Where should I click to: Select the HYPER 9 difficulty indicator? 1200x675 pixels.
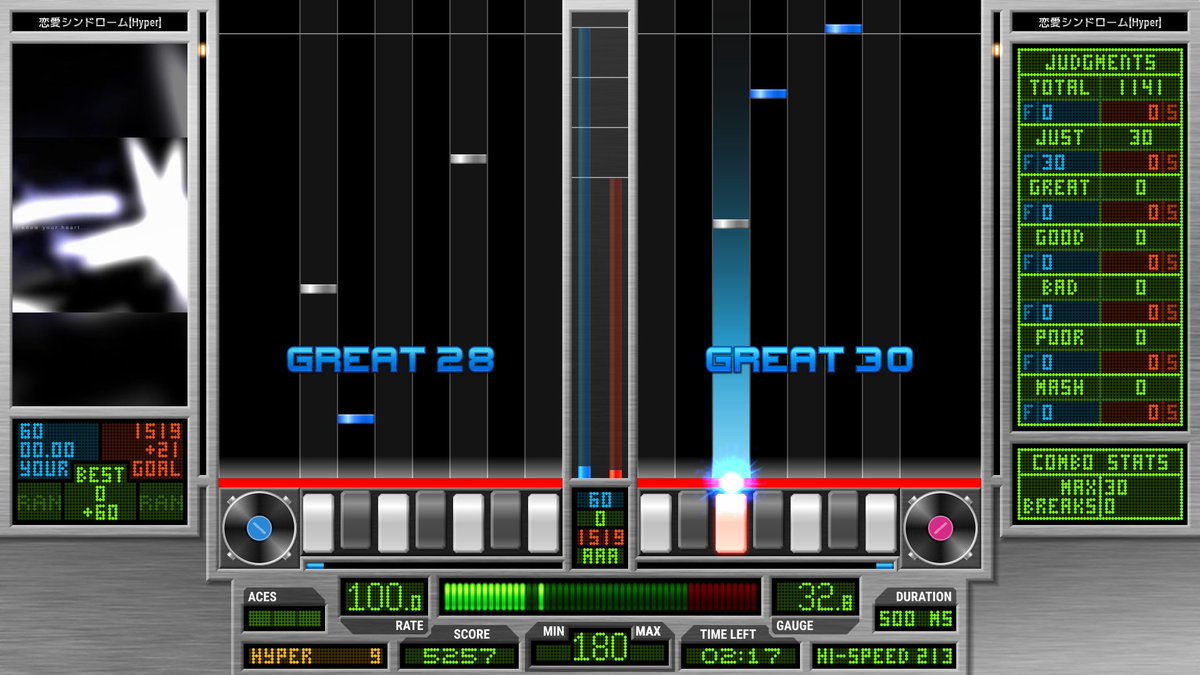click(315, 656)
